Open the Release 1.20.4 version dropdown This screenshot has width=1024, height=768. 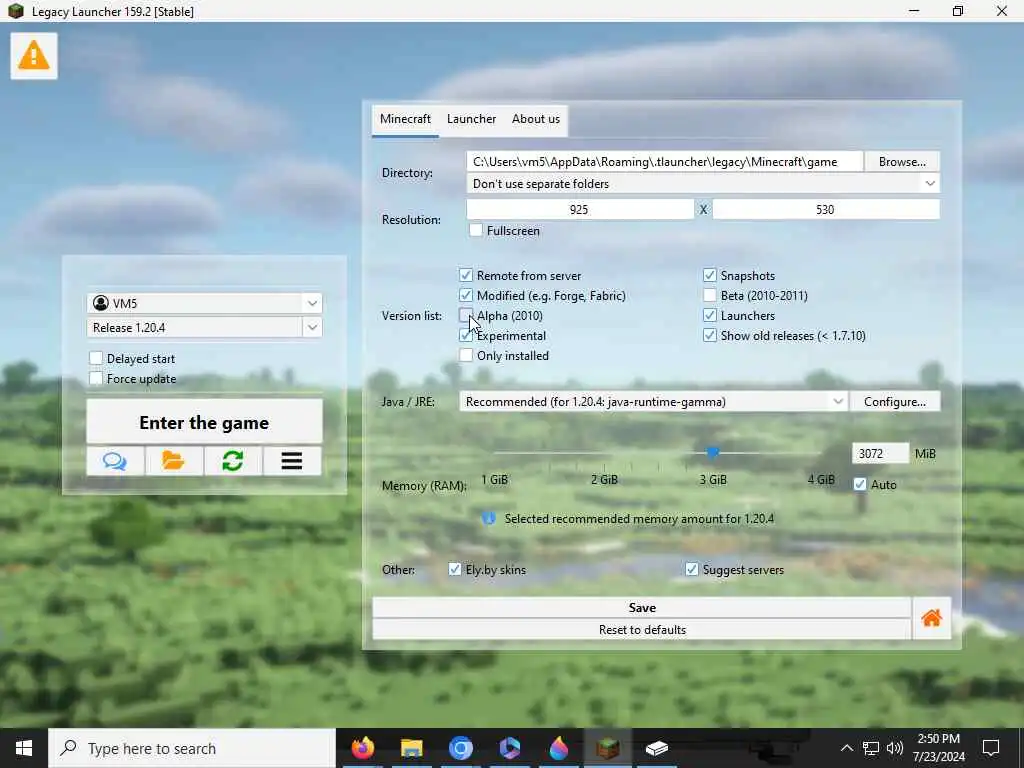click(x=312, y=327)
